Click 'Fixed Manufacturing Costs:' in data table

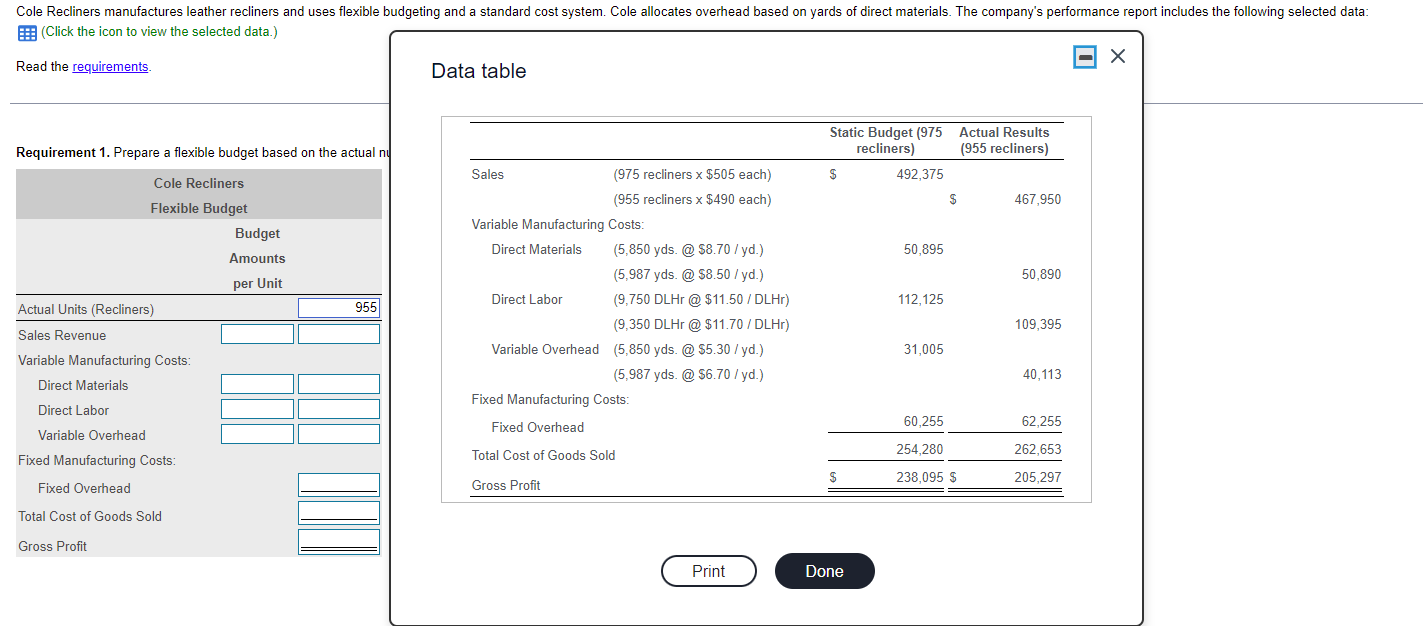click(550, 399)
